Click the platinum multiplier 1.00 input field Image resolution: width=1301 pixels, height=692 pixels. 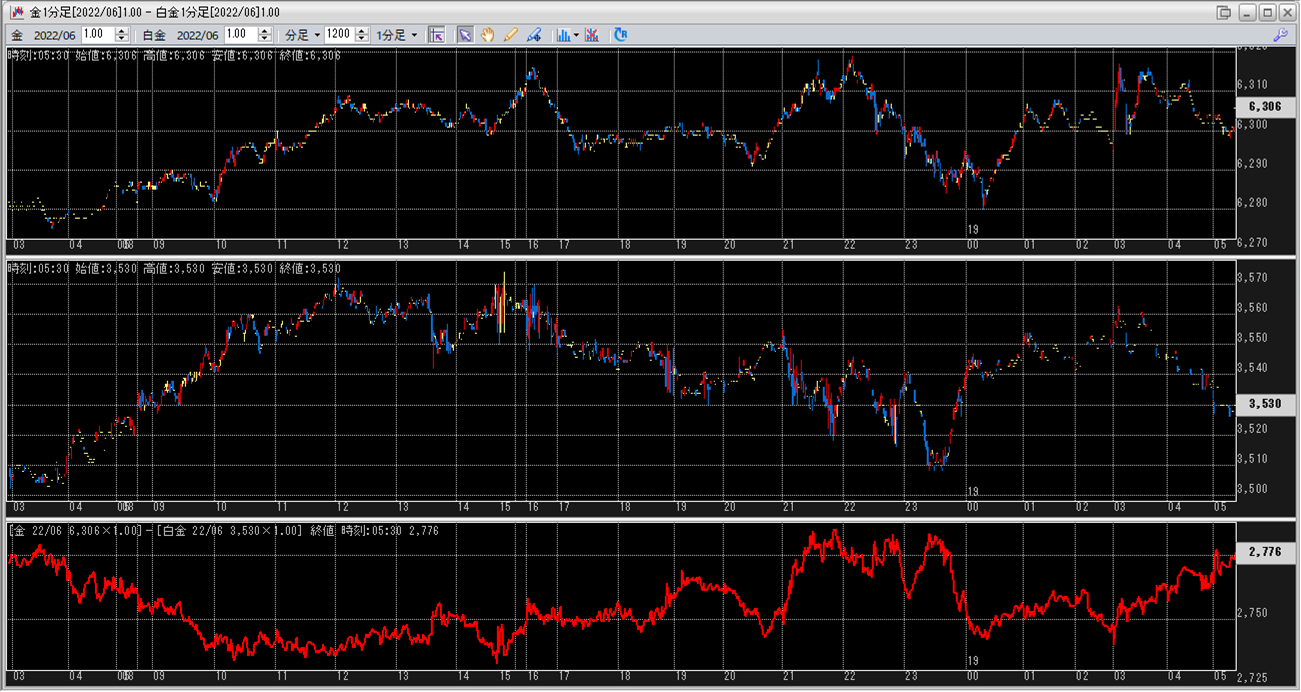(240, 34)
